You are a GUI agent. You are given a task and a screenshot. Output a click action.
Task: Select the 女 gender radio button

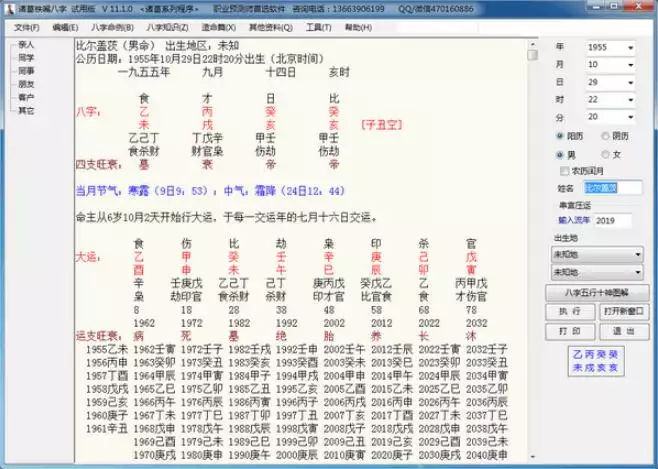[x=605, y=154]
